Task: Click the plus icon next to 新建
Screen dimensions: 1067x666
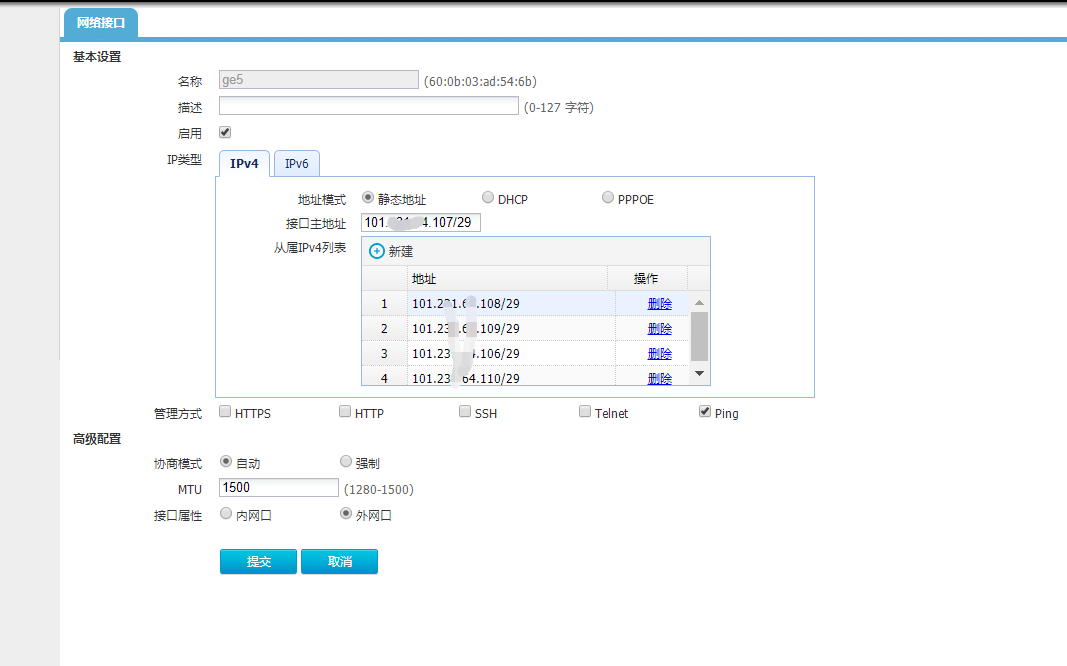Action: coord(377,252)
